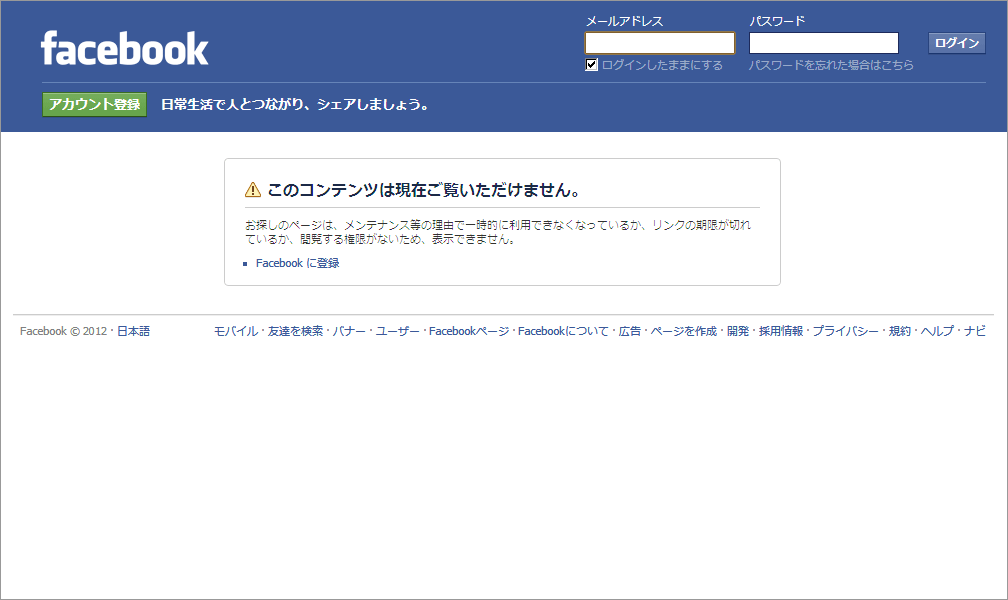The width and height of the screenshot is (1008, 600).
Task: Open the ページを作成 footer link
Action: pyautogui.click(x=683, y=331)
